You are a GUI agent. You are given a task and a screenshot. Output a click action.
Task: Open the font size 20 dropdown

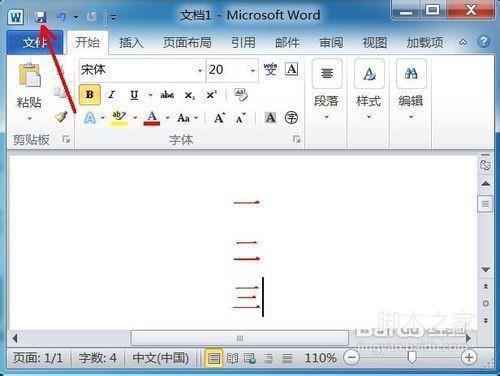252,70
